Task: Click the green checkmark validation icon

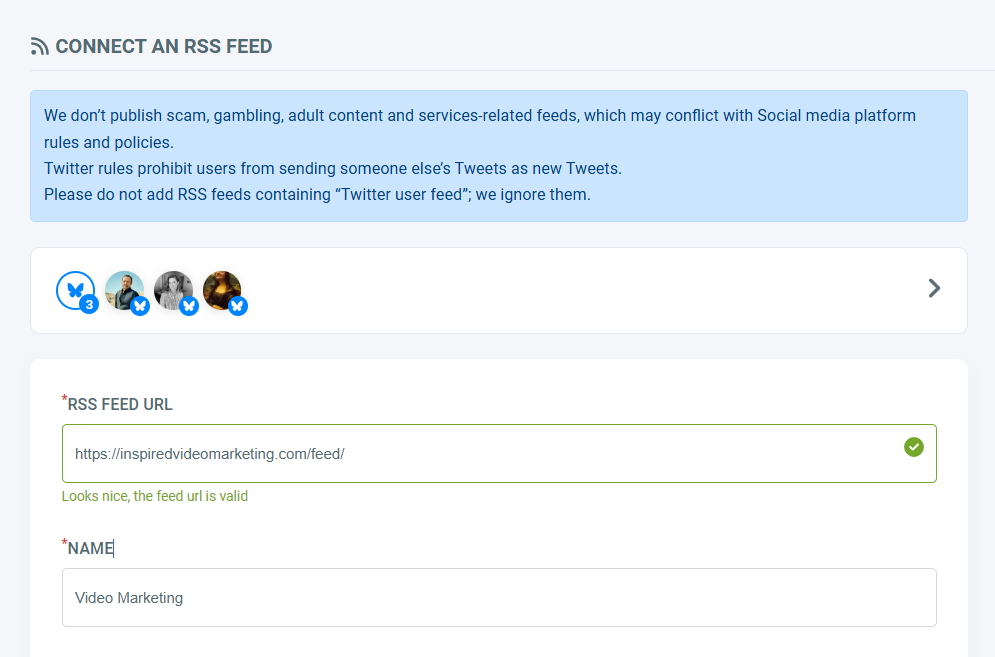Action: [x=913, y=448]
